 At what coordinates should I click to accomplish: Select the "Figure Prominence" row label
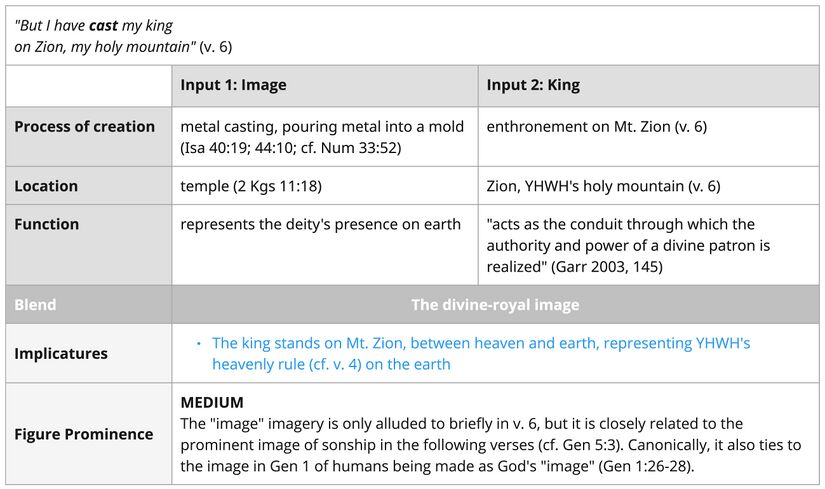(84, 434)
